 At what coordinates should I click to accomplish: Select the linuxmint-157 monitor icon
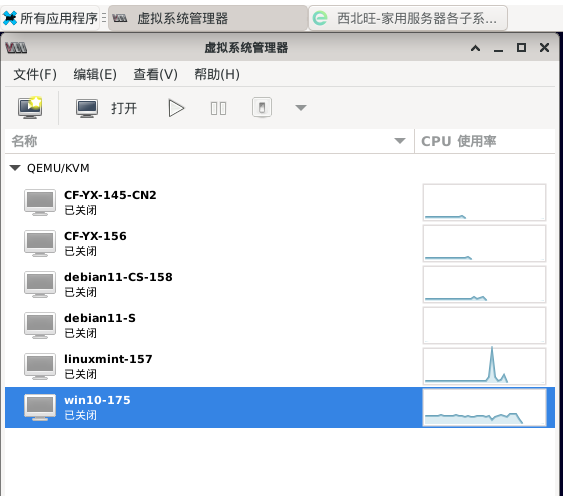pos(40,366)
